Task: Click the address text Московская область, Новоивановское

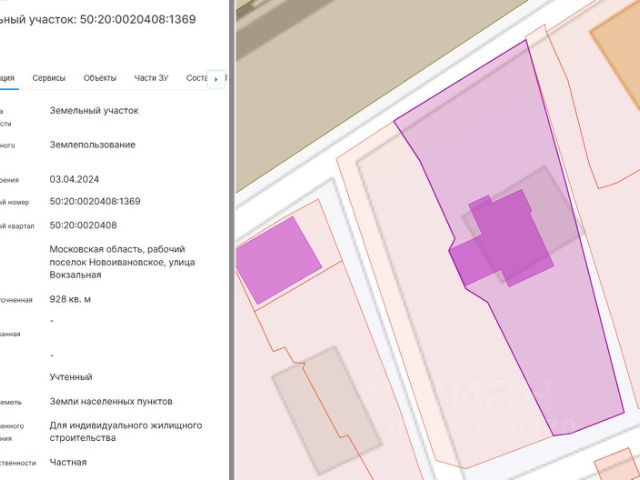Action: 122,262
